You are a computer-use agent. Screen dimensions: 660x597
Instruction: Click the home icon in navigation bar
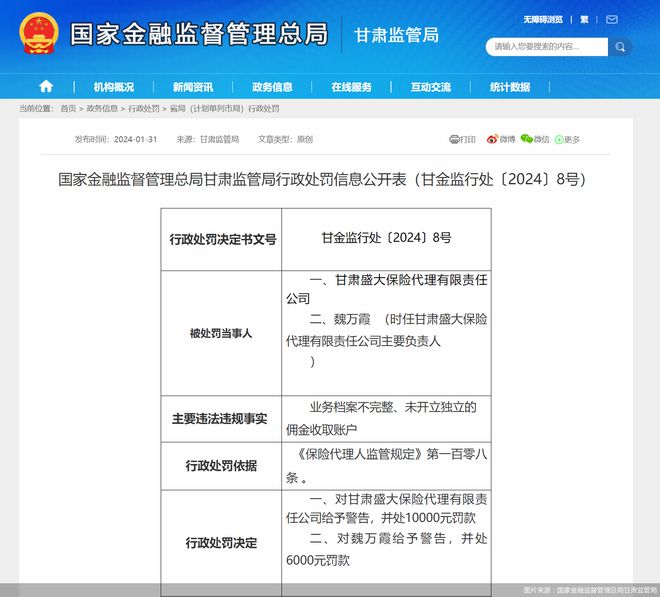click(46, 87)
